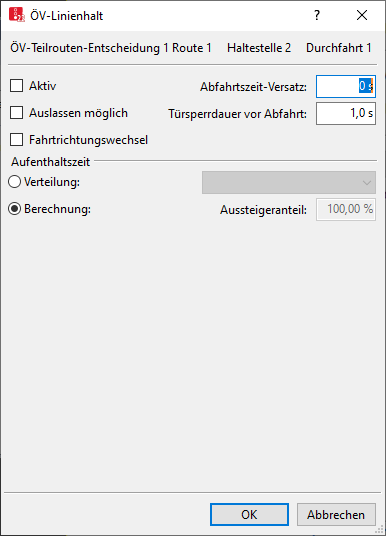Click the Verteilung dropdown chevron arrow
This screenshot has height=536, width=386.
coord(367,183)
